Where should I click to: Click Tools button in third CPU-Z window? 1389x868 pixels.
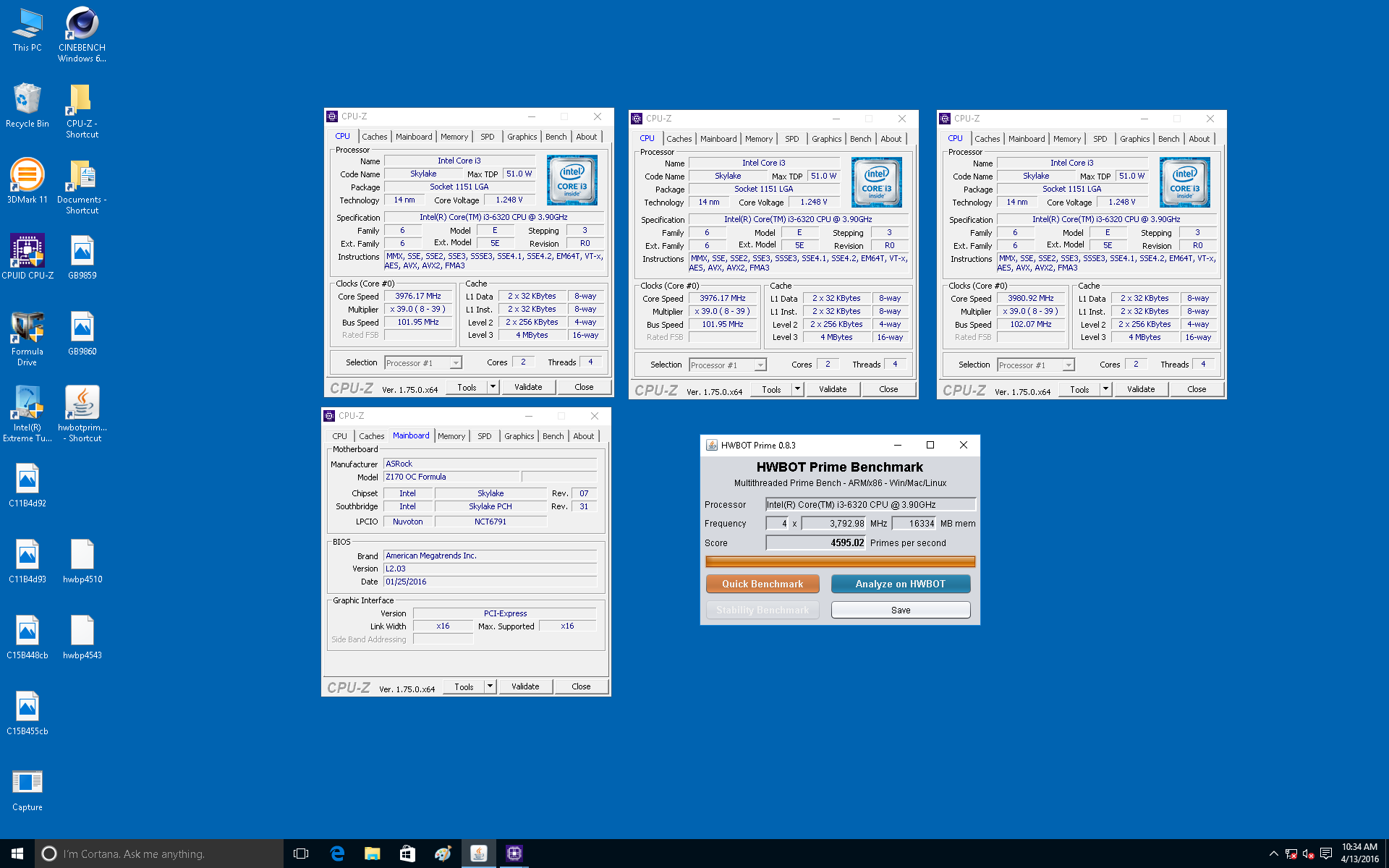coord(1079,389)
